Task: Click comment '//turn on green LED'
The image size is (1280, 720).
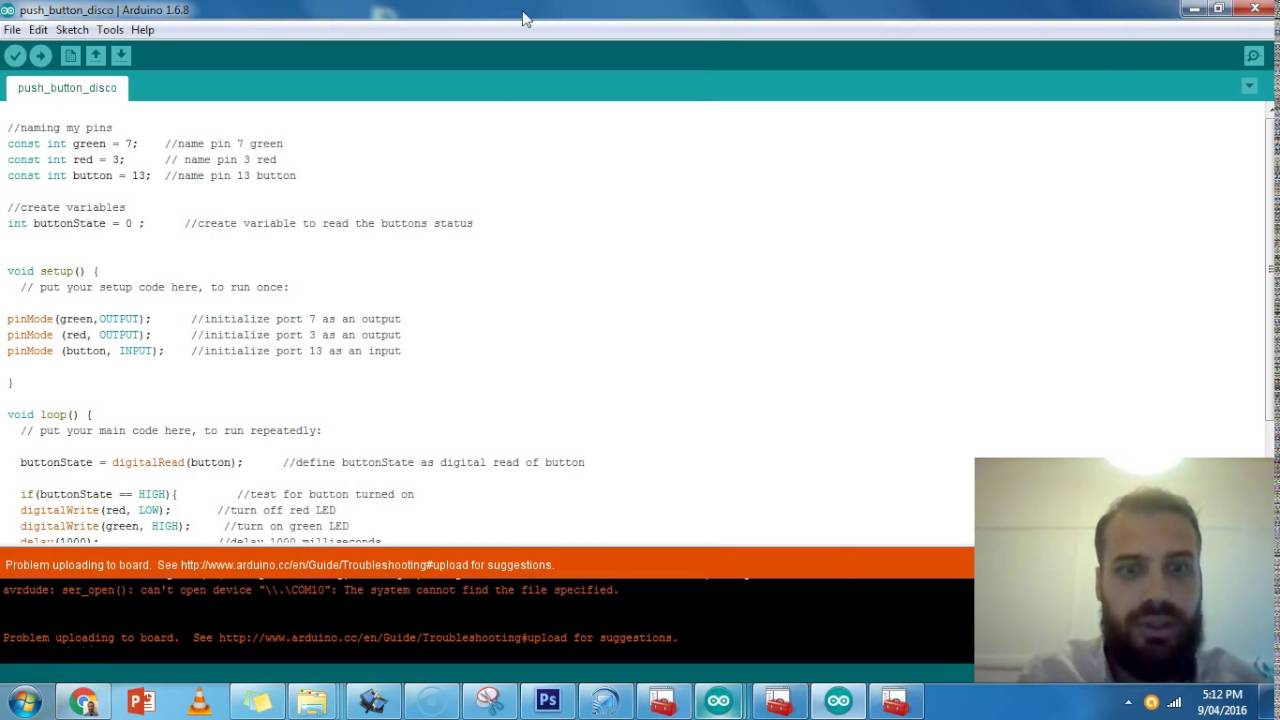Action: pos(286,527)
